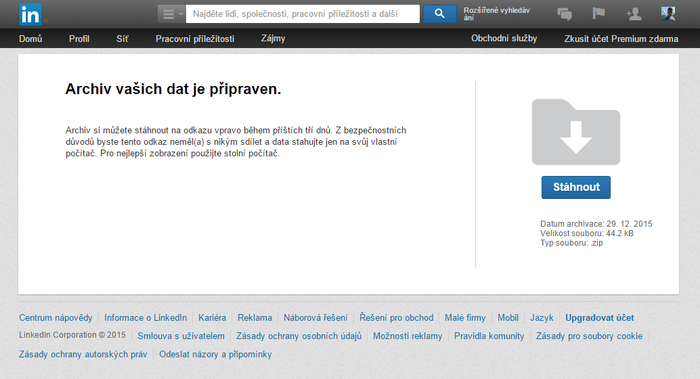This screenshot has height=379, width=700.
Task: Open the Mobil footer link
Action: click(508, 318)
